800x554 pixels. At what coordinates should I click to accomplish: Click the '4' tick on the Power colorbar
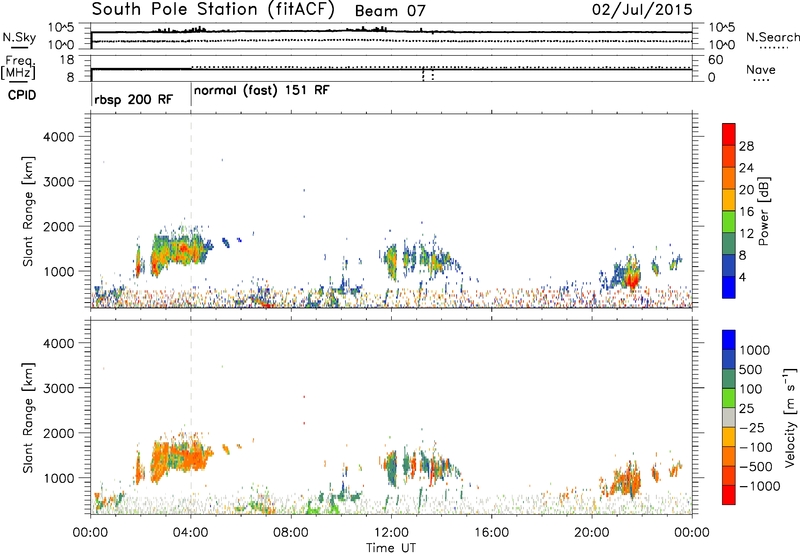(742, 277)
